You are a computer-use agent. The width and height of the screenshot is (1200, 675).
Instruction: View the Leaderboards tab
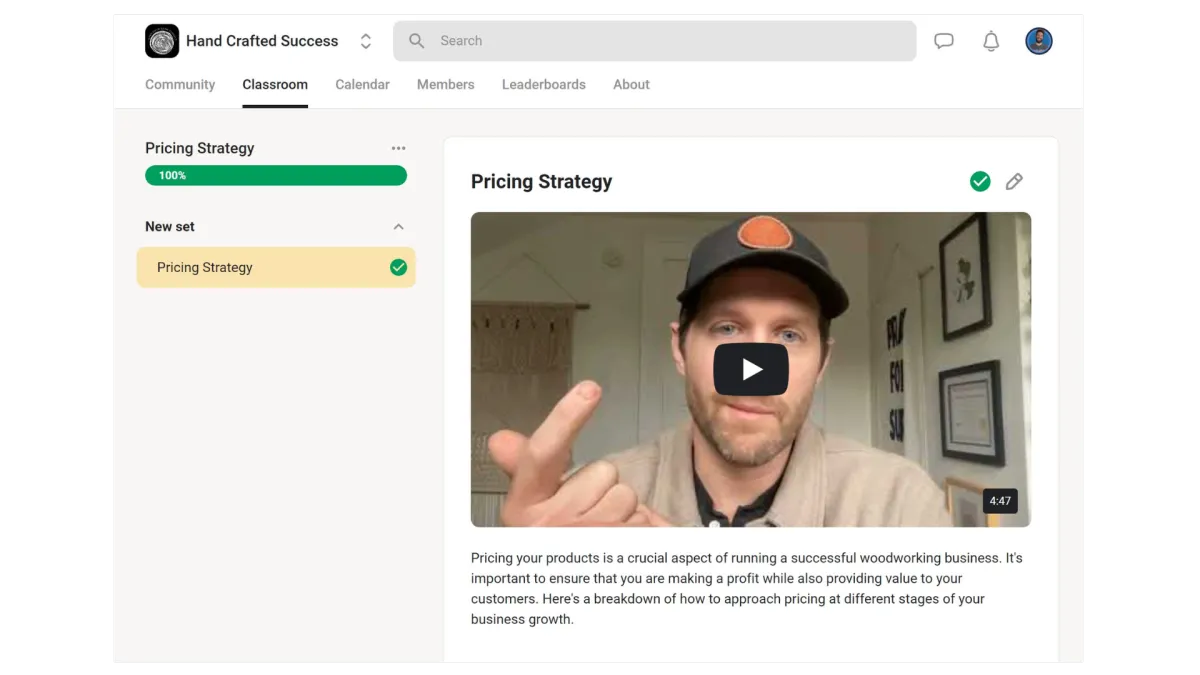pyautogui.click(x=544, y=85)
